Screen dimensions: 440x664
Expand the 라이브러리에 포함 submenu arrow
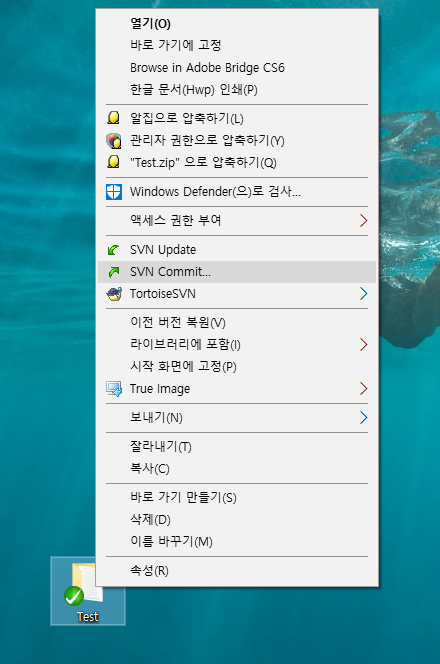363,344
